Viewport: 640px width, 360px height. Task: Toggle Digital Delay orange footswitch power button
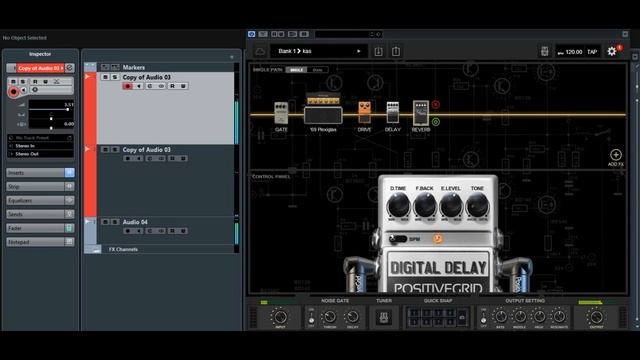(x=437, y=239)
